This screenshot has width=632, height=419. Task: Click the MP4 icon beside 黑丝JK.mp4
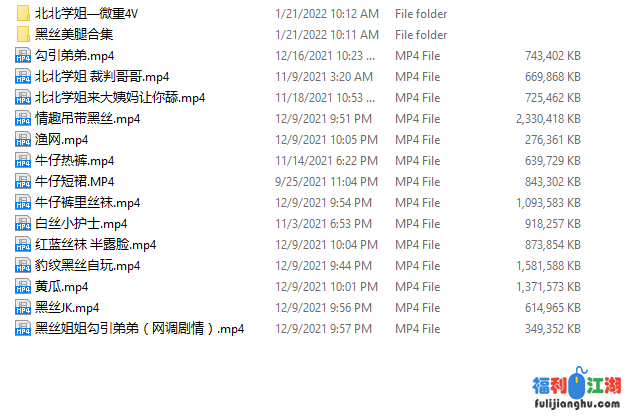[23, 307]
